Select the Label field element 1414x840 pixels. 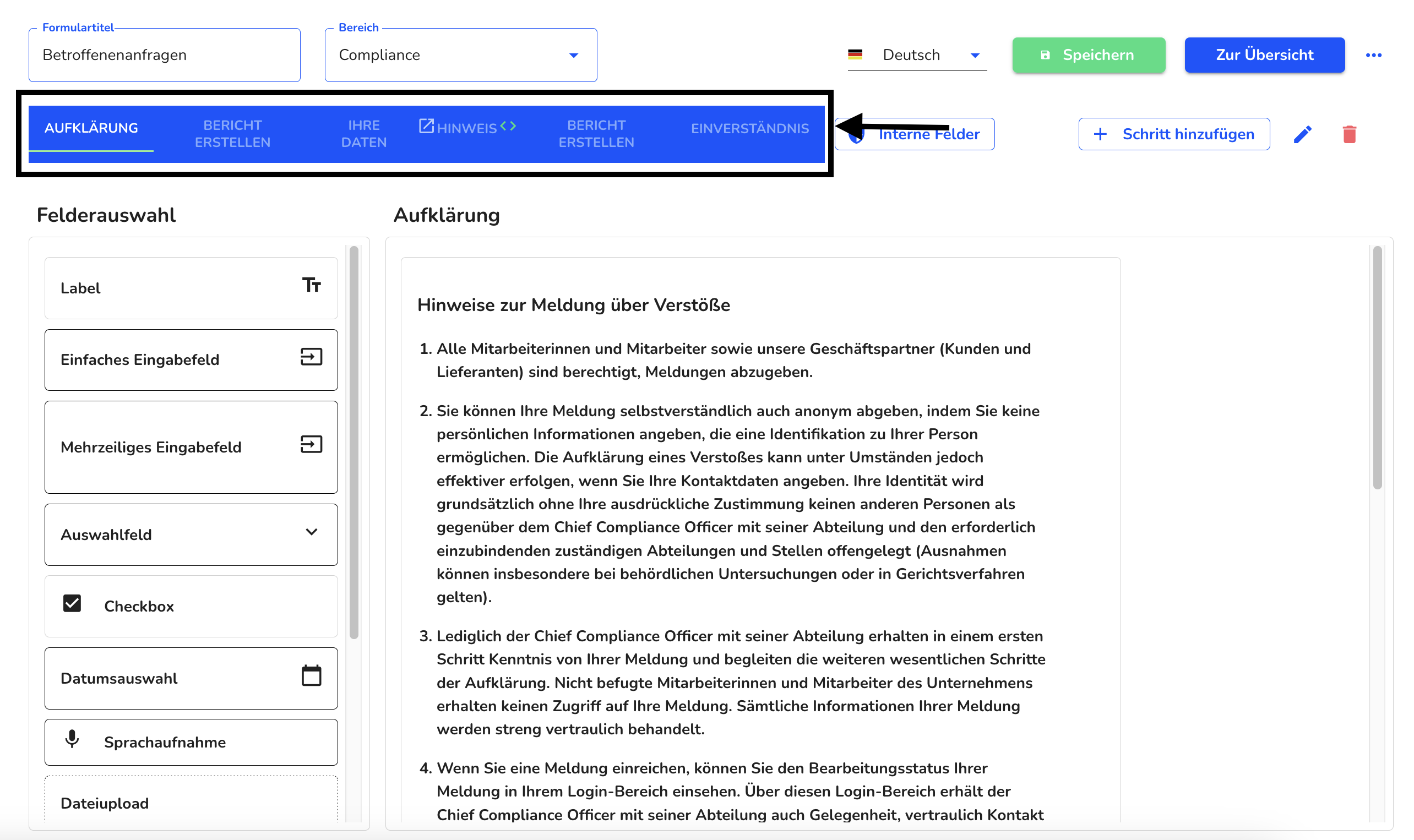coord(191,288)
